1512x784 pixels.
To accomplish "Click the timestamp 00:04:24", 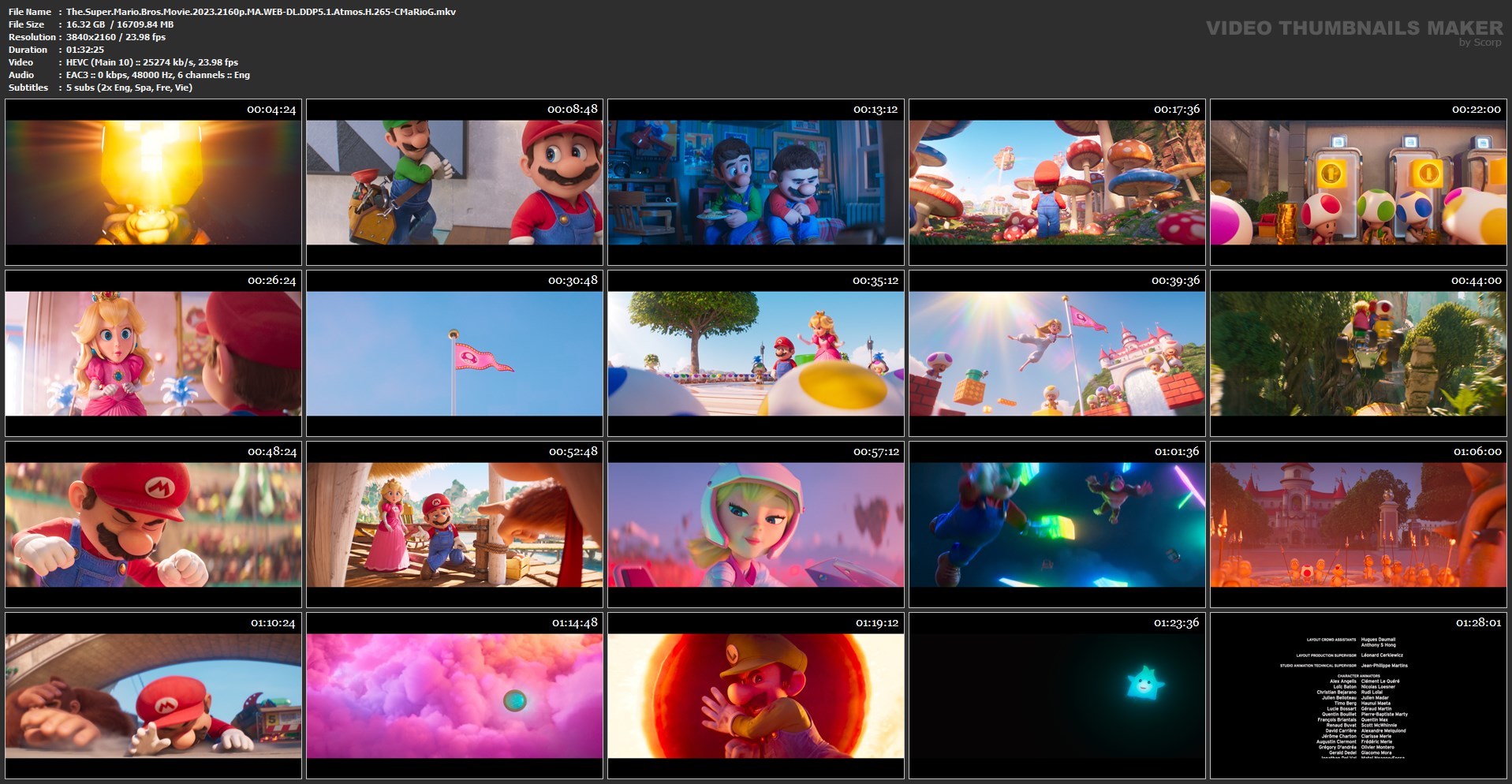I will click(271, 110).
